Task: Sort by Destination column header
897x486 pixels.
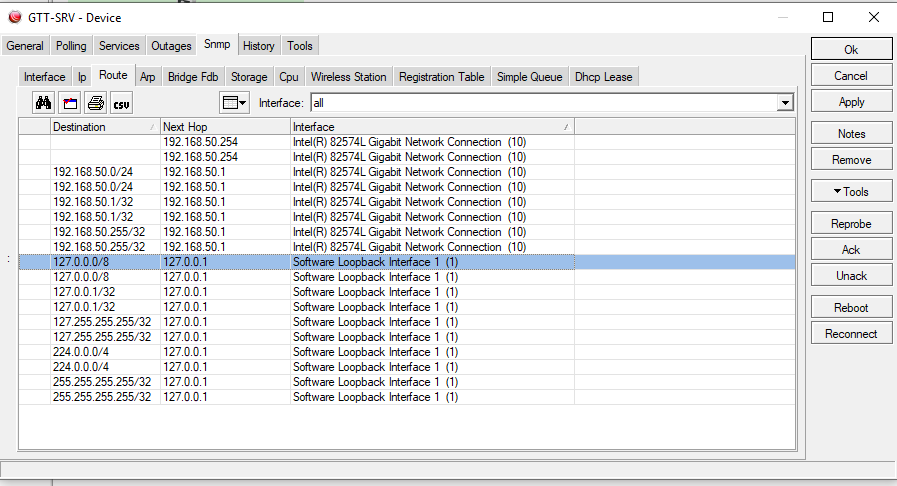Action: 105,127
